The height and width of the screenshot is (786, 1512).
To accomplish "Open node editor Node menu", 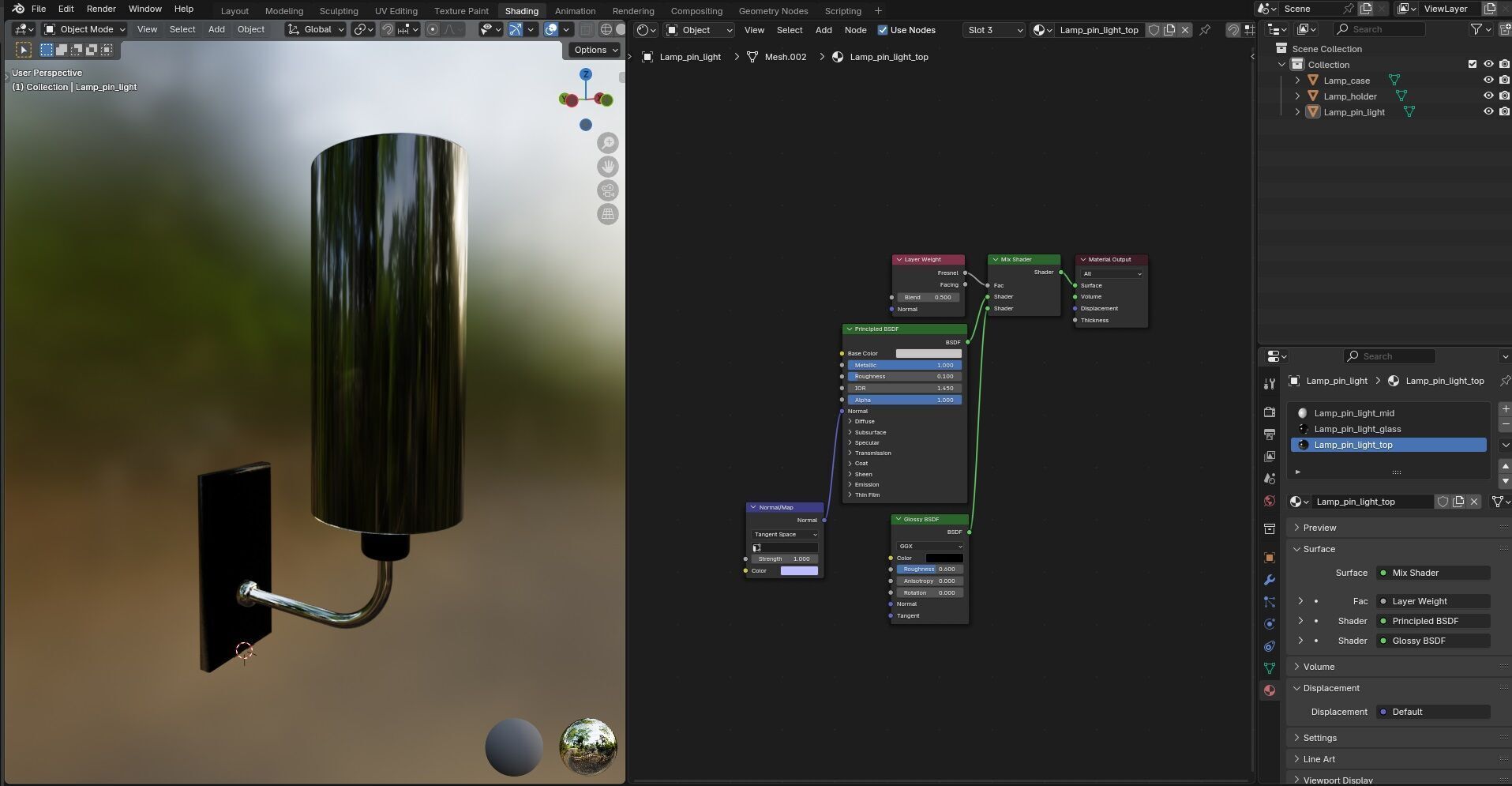I will tap(855, 30).
